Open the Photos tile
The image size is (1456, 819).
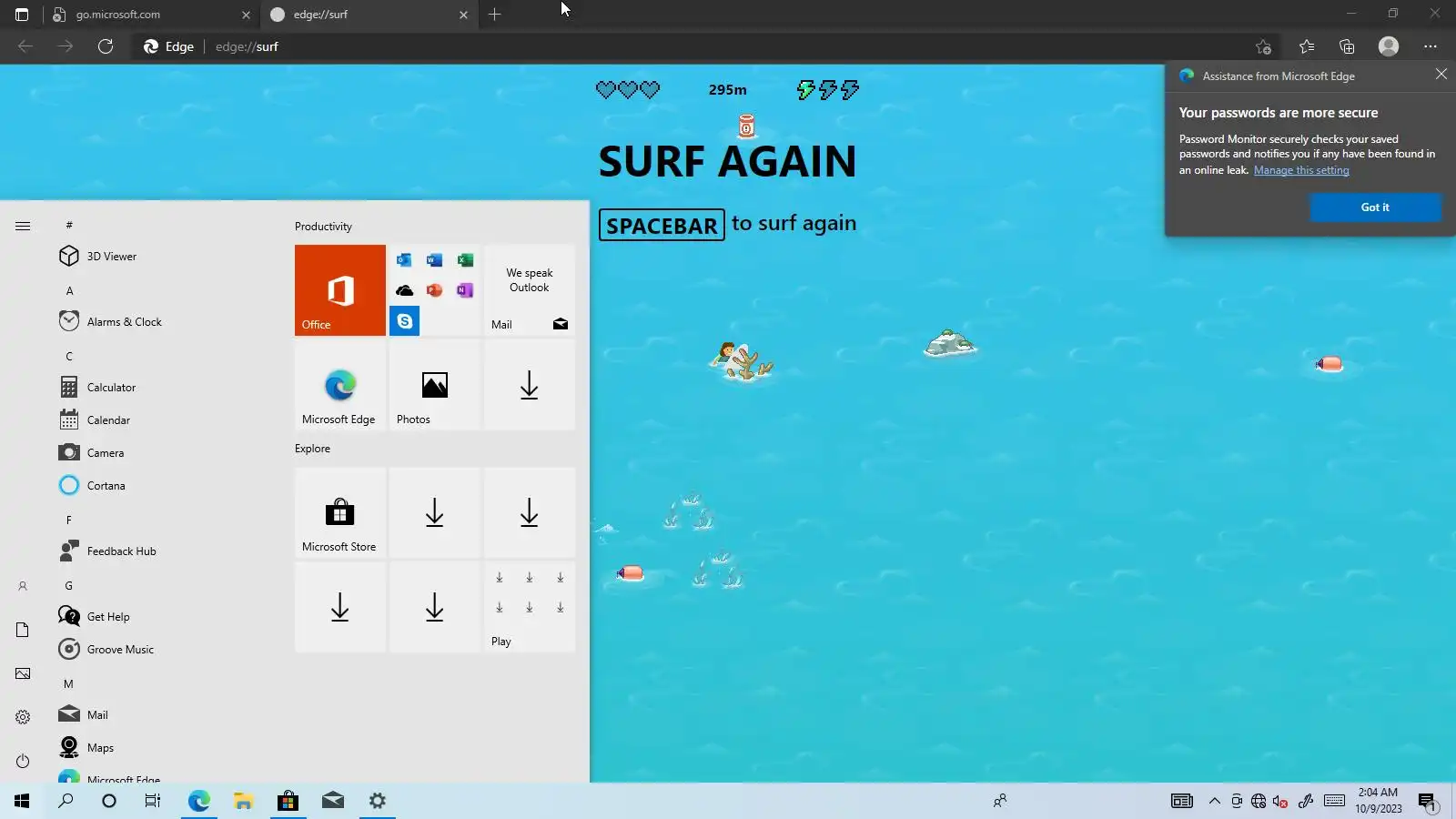pos(435,385)
